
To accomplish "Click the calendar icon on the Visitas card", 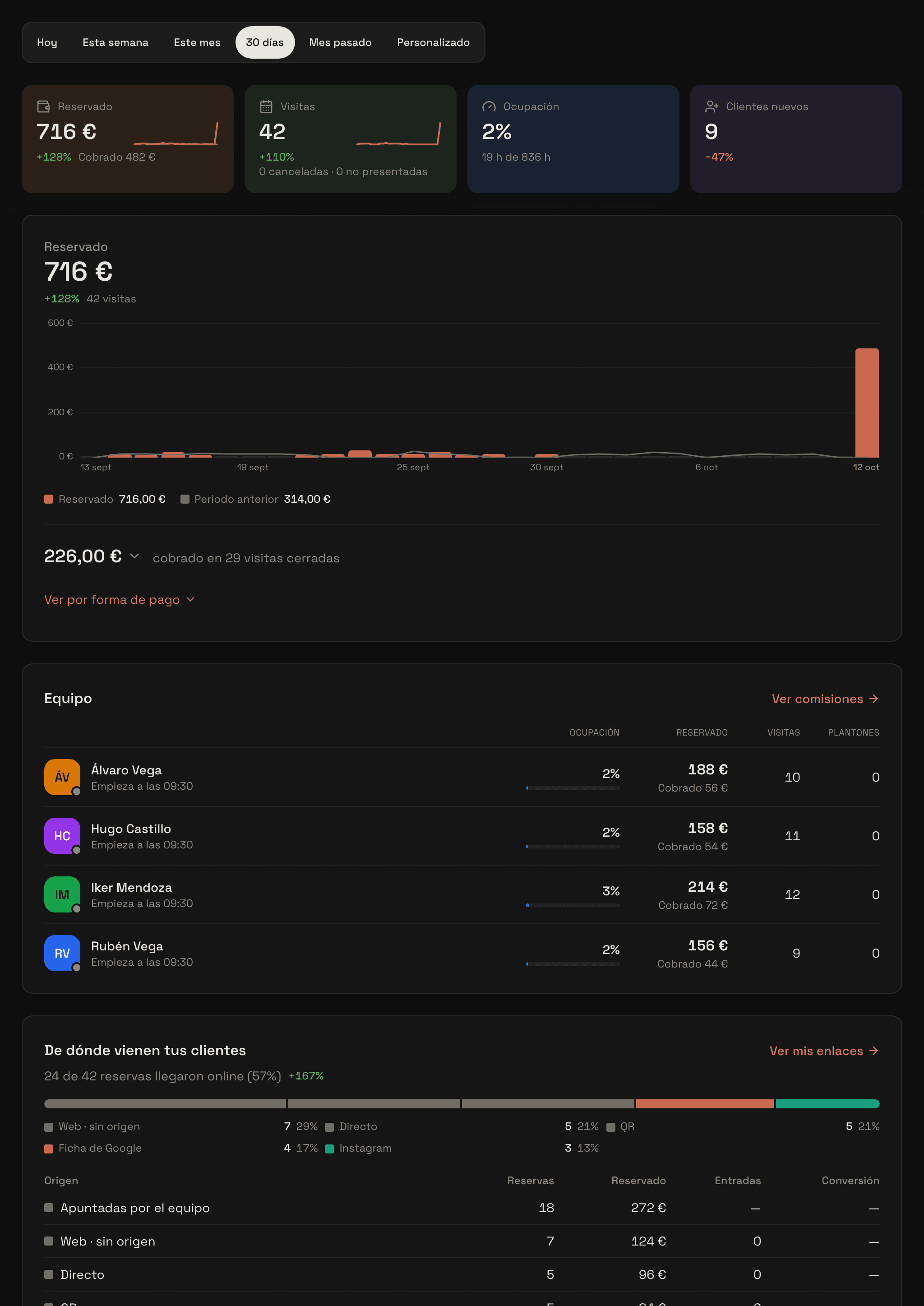I will pyautogui.click(x=266, y=107).
